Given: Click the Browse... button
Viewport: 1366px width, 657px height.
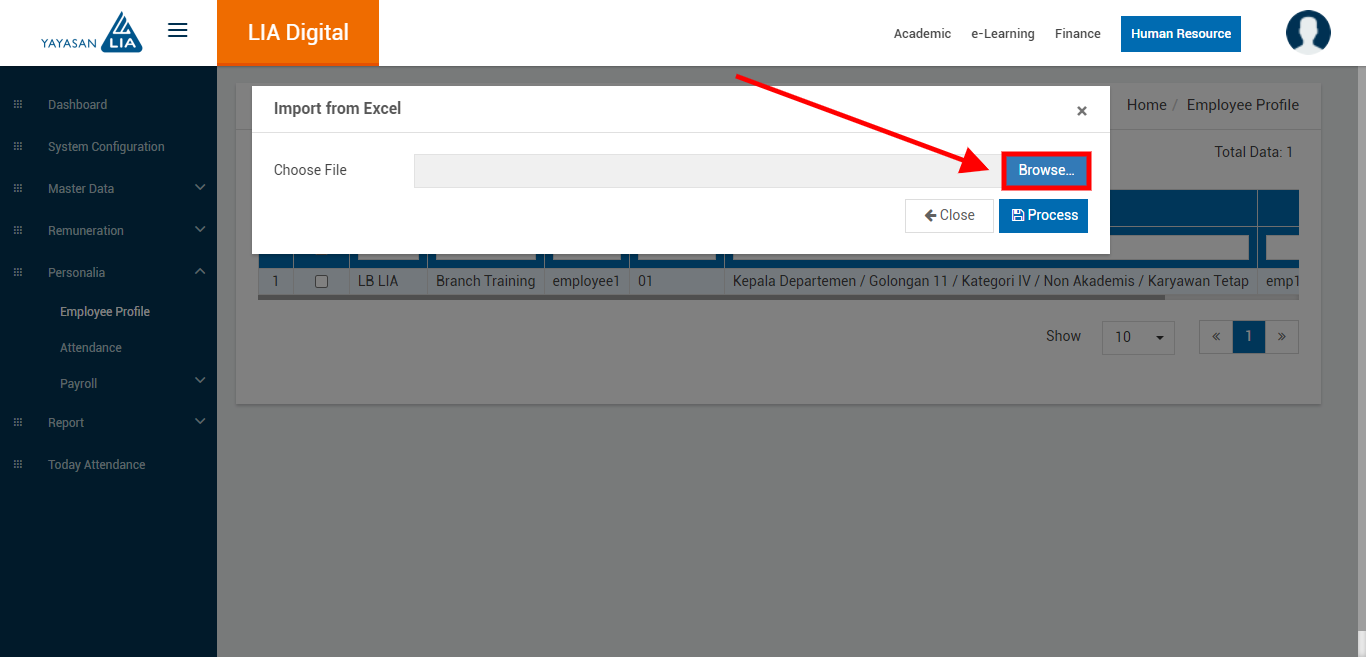Looking at the screenshot, I should [1046, 171].
